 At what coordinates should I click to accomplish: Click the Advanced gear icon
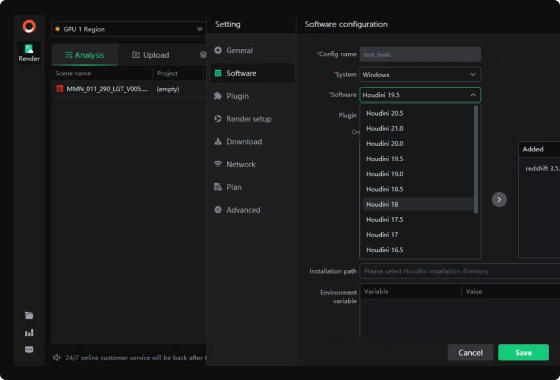[x=218, y=210]
